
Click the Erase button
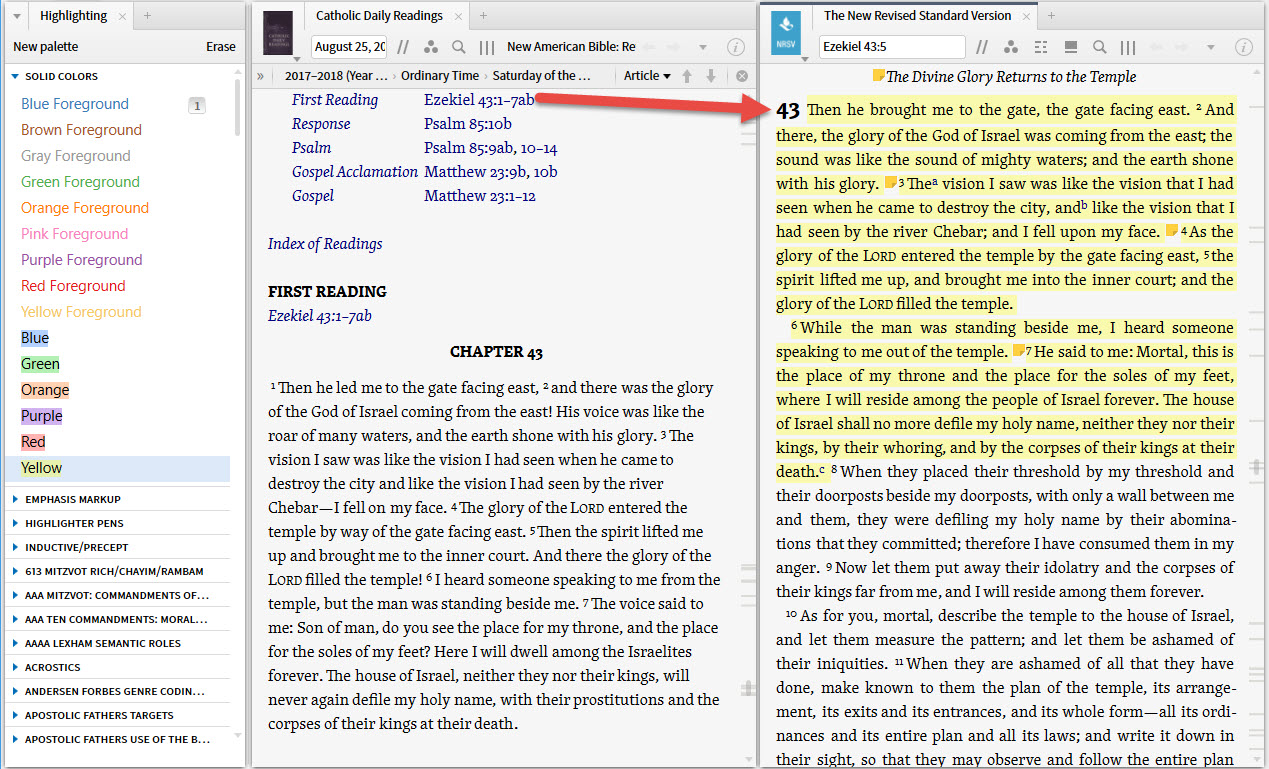221,47
